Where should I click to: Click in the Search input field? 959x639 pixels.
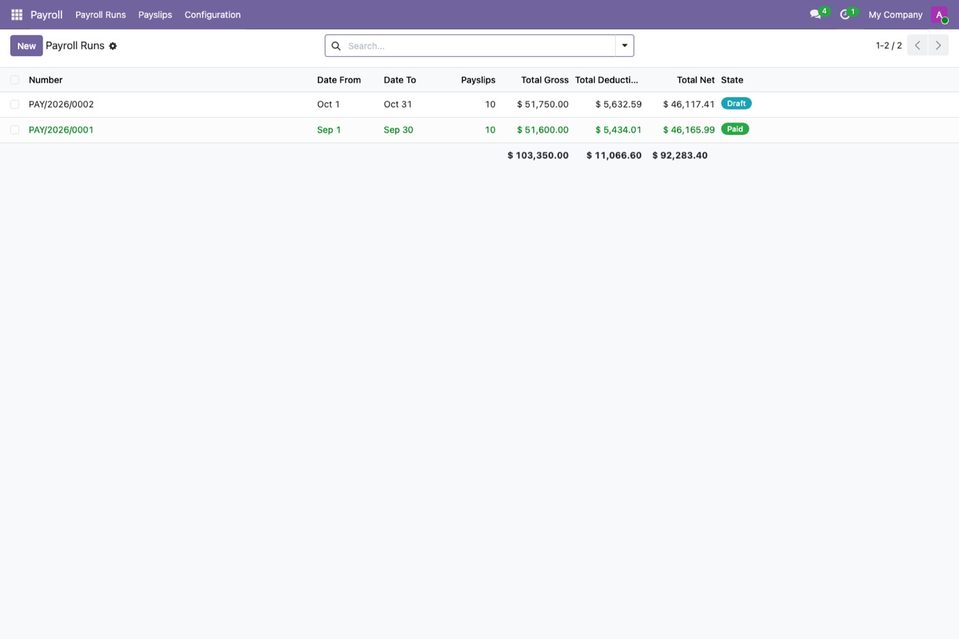(x=480, y=46)
